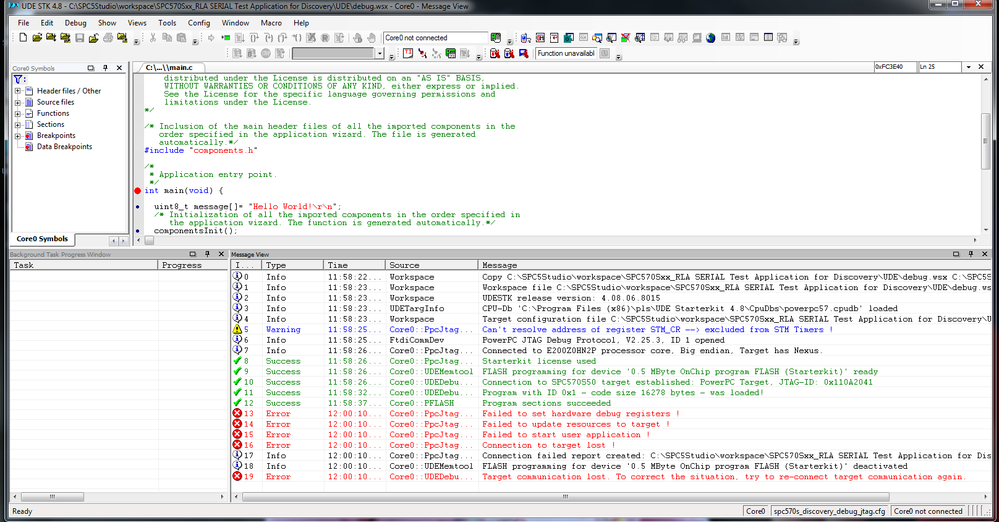Create a new file with toolbar icon
999x522 pixels.
pos(23,38)
